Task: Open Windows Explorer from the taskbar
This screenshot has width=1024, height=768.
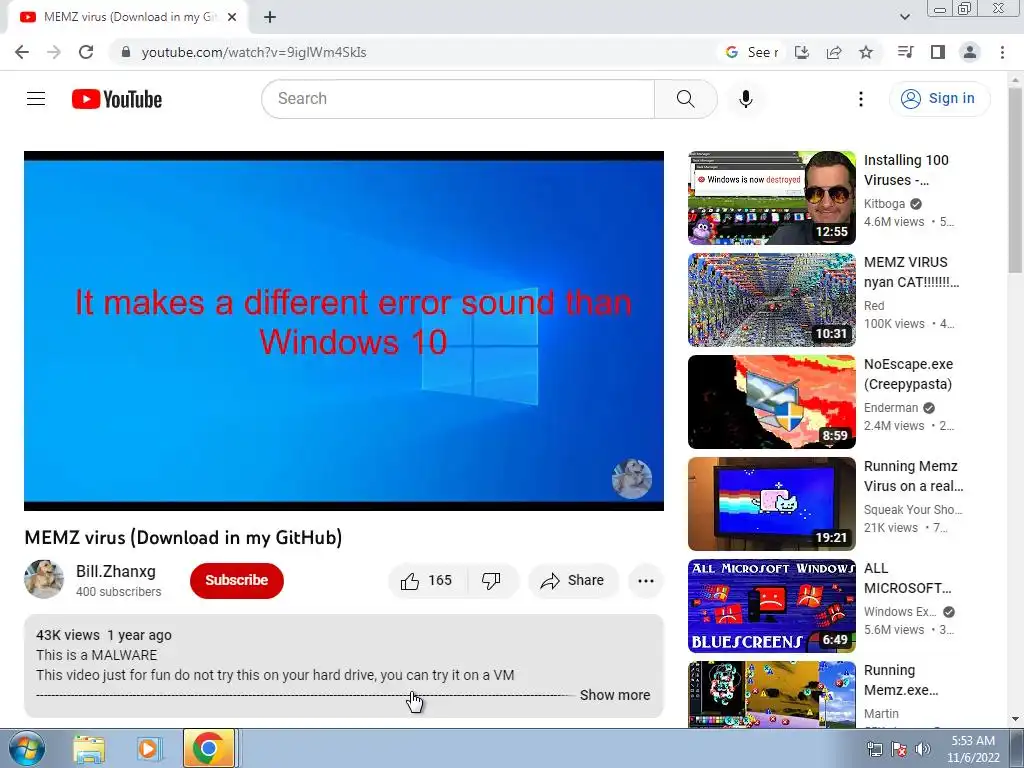Action: (x=89, y=749)
